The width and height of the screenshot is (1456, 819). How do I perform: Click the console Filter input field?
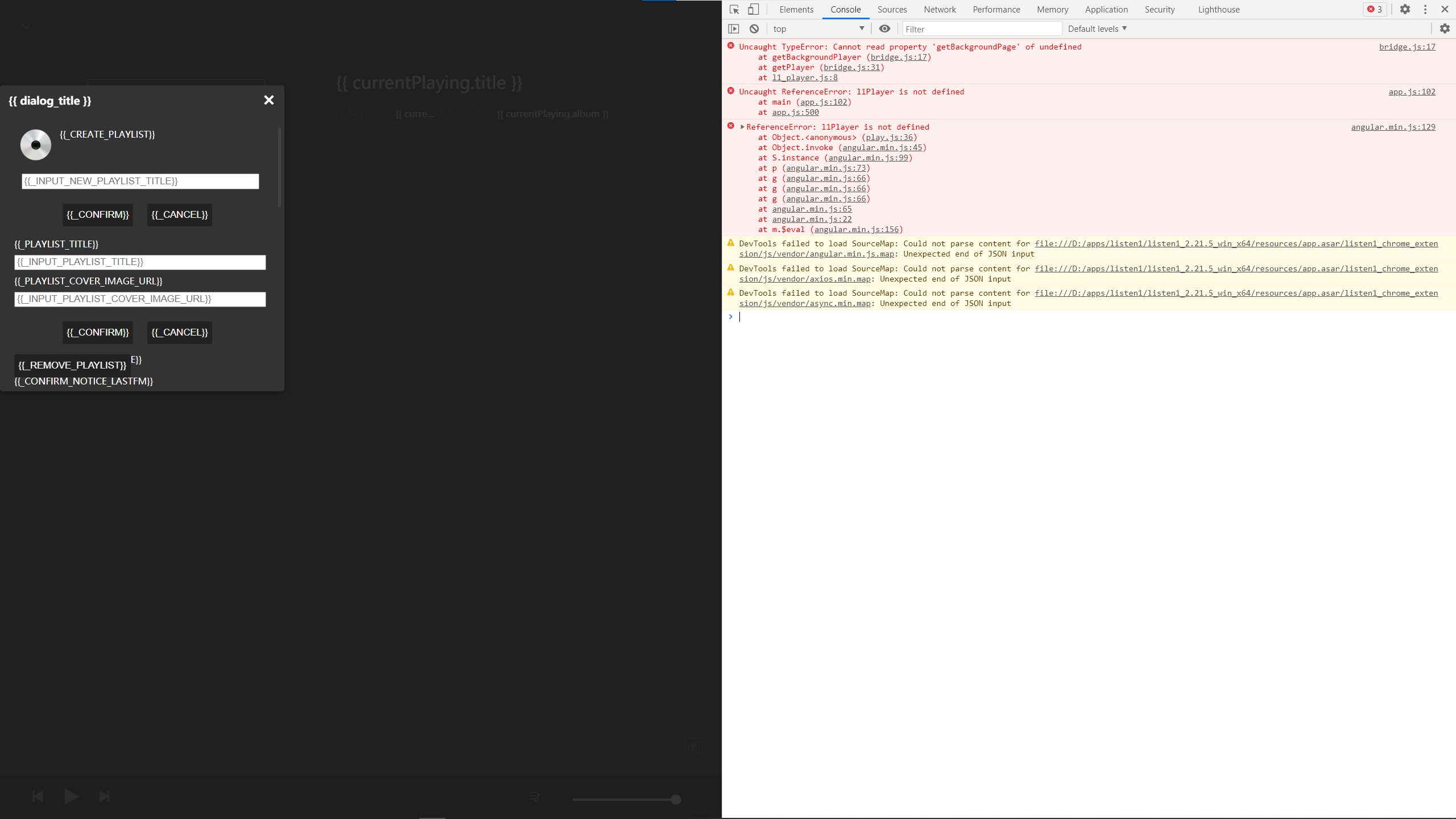(982, 29)
